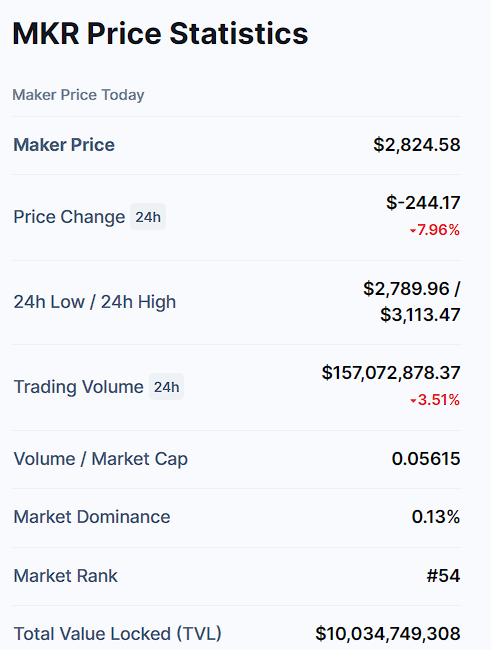Select the Maker Price label
The height and width of the screenshot is (650, 491).
click(x=64, y=145)
